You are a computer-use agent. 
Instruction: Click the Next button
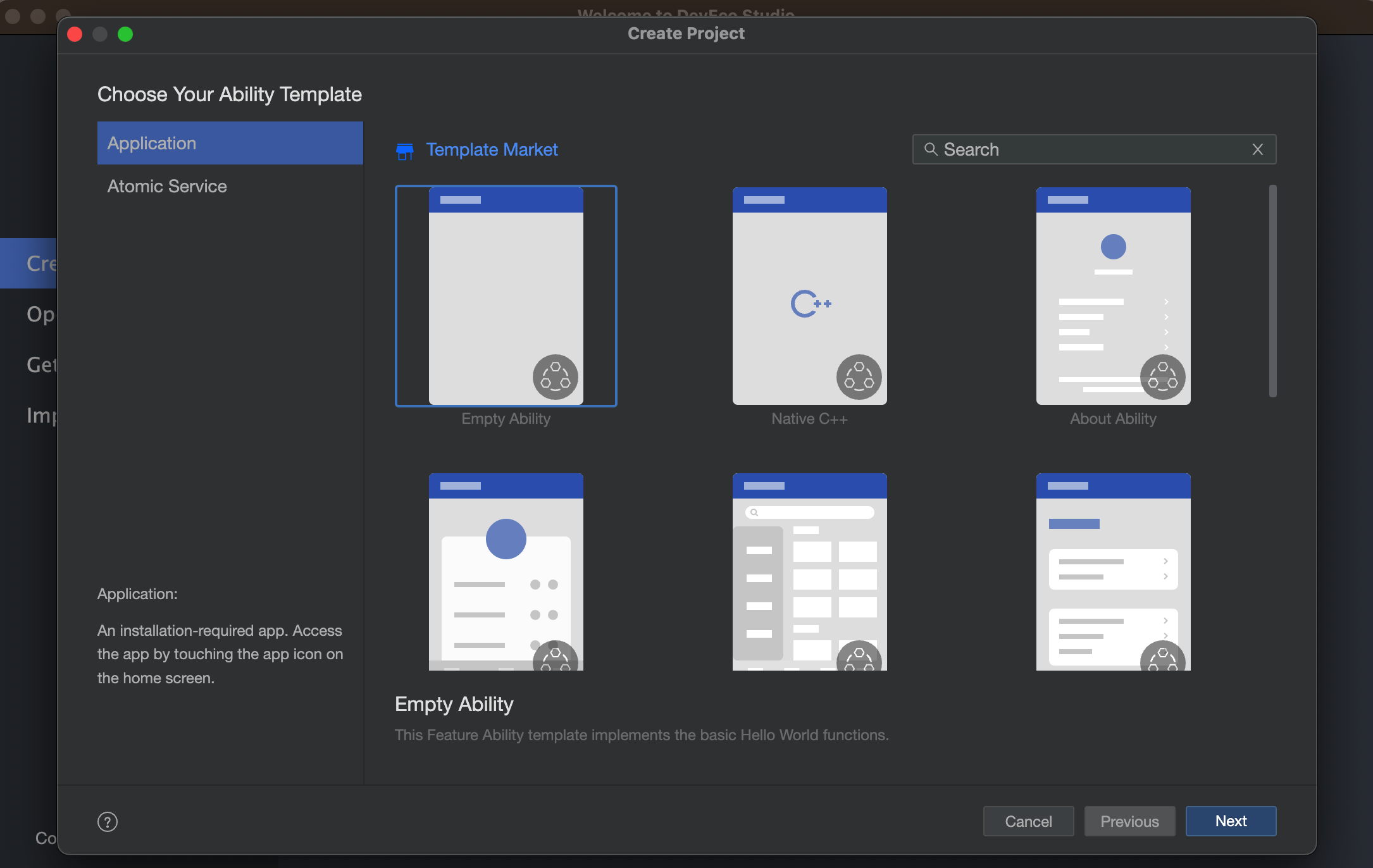[1231, 821]
